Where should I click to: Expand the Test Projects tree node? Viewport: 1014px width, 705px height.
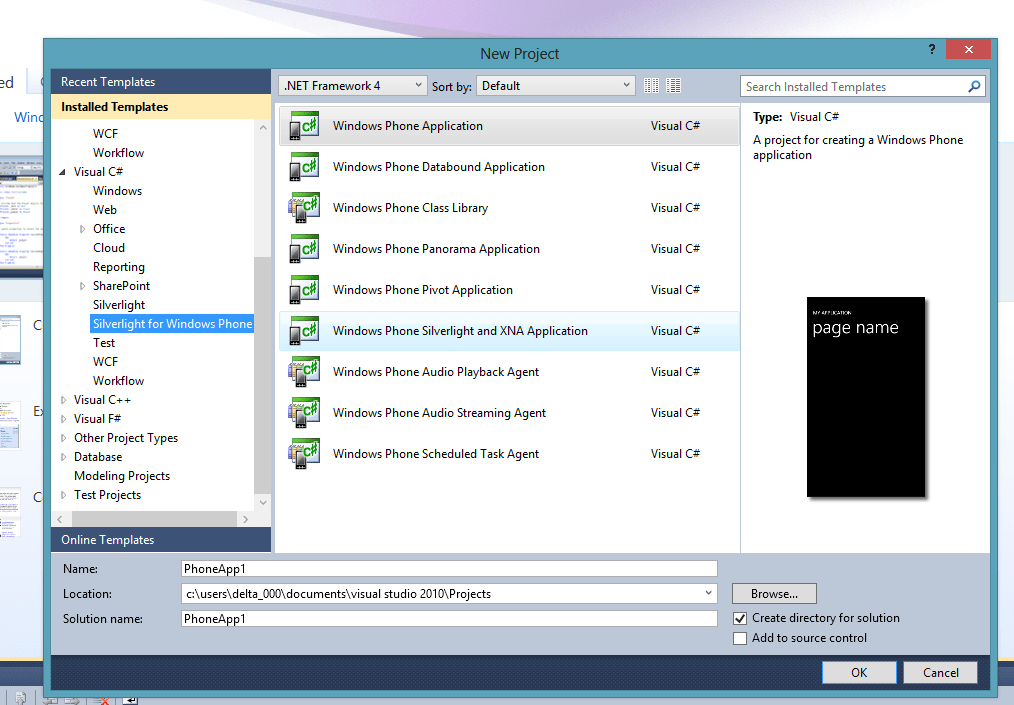tap(63, 495)
